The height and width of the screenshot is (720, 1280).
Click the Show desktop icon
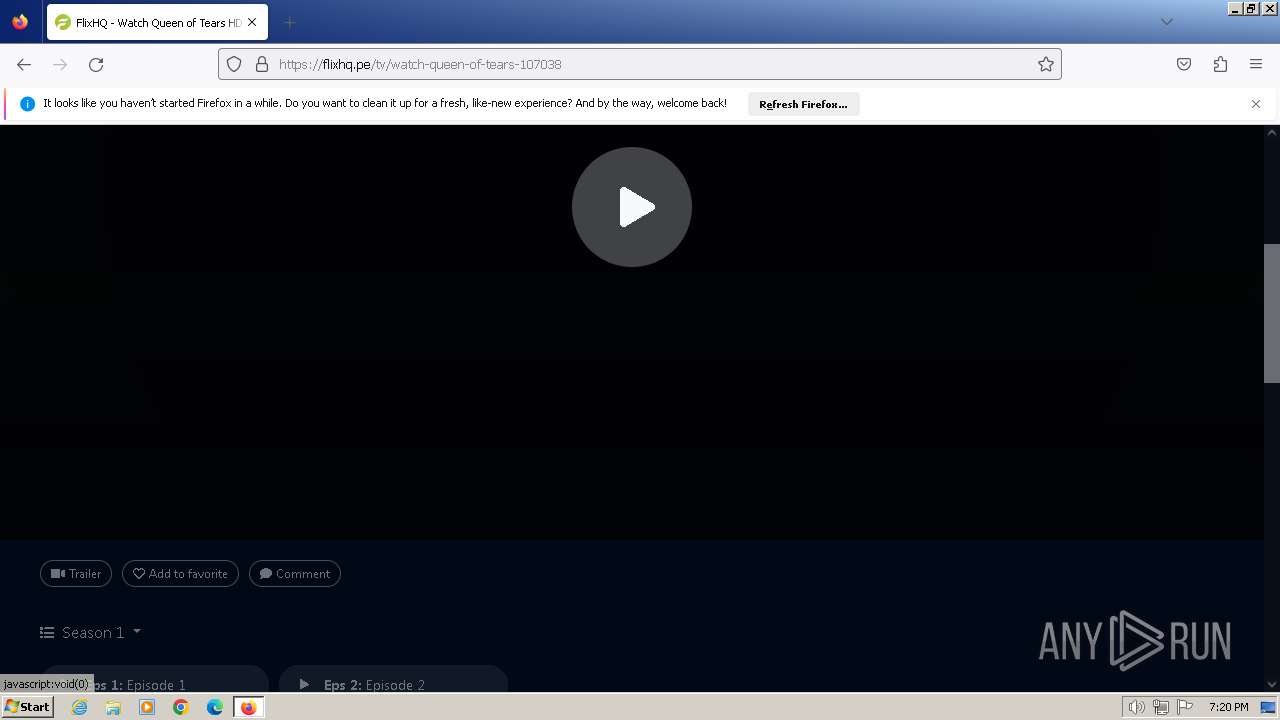point(1269,707)
